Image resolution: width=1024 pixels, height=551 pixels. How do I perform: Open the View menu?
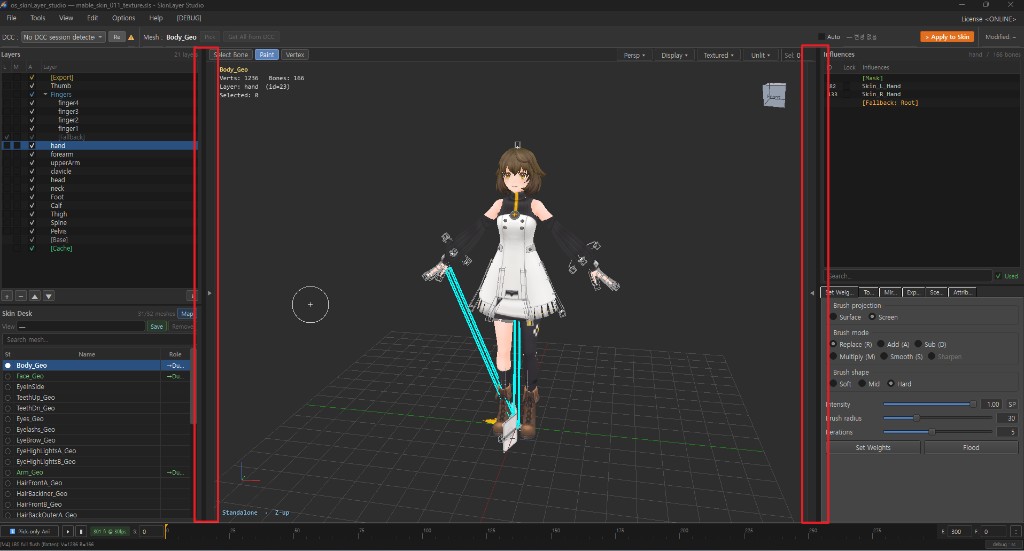[66, 18]
